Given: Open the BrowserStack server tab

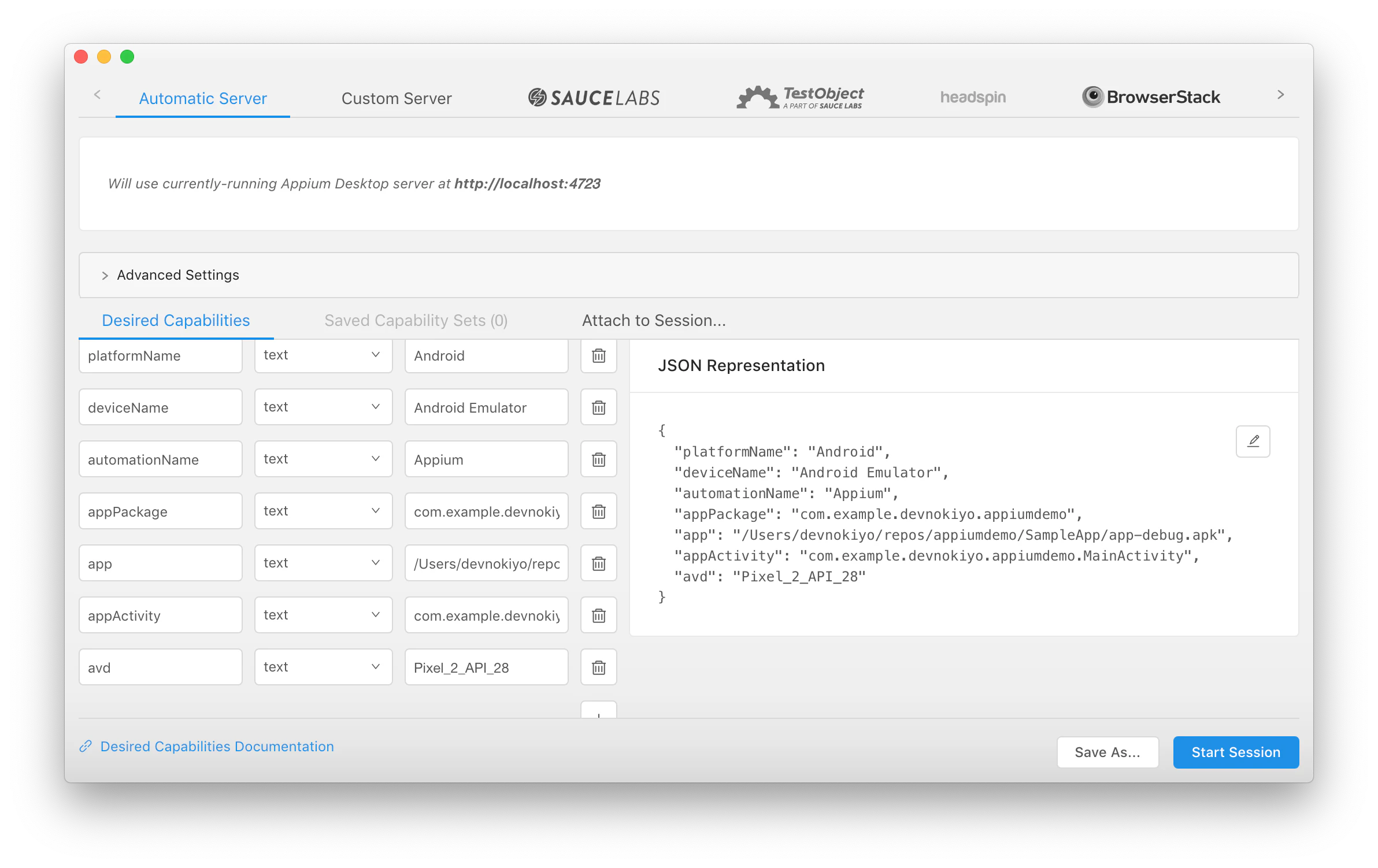Looking at the screenshot, I should click(x=1151, y=97).
